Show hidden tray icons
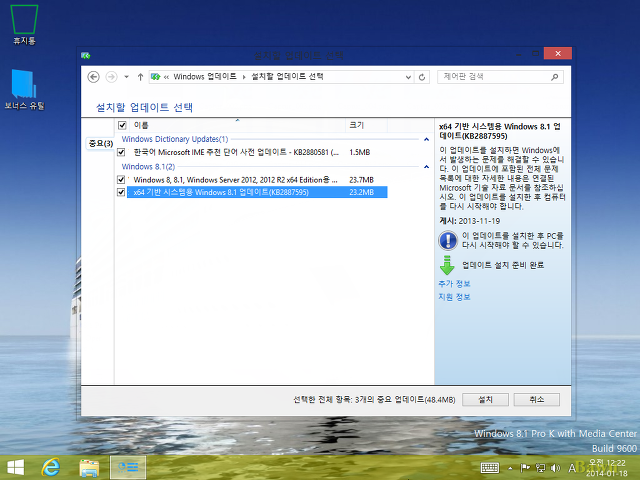Image resolution: width=640 pixels, height=480 pixels. (510, 468)
